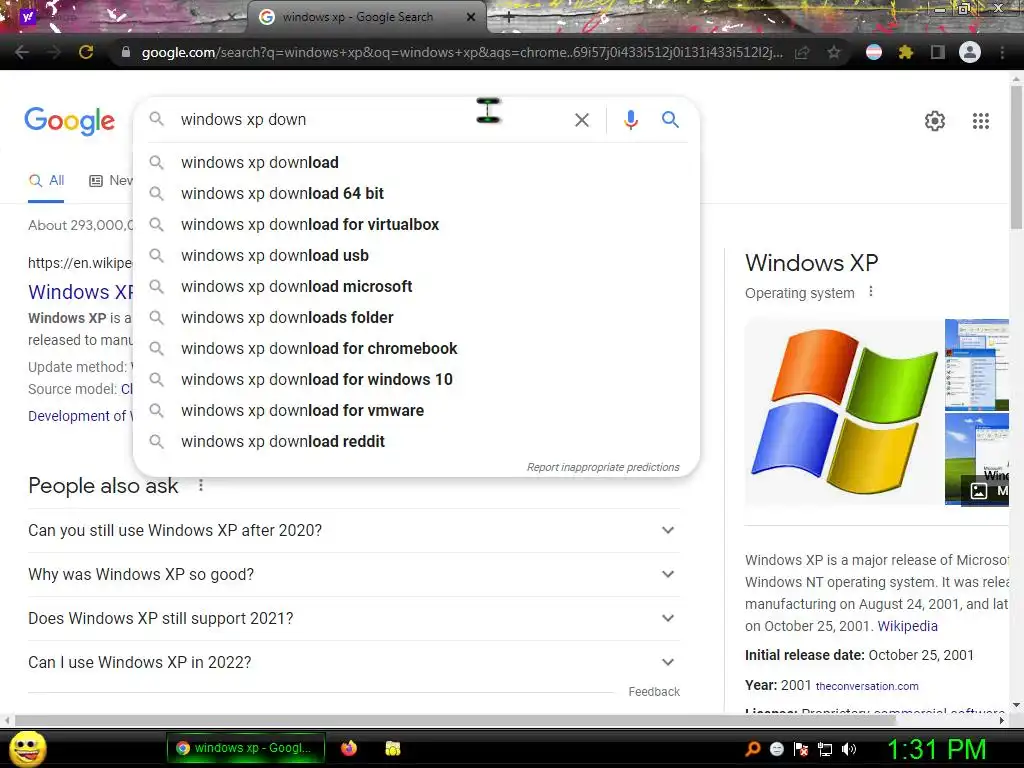Open Firefox from the taskbar
1024x768 pixels.
[349, 748]
